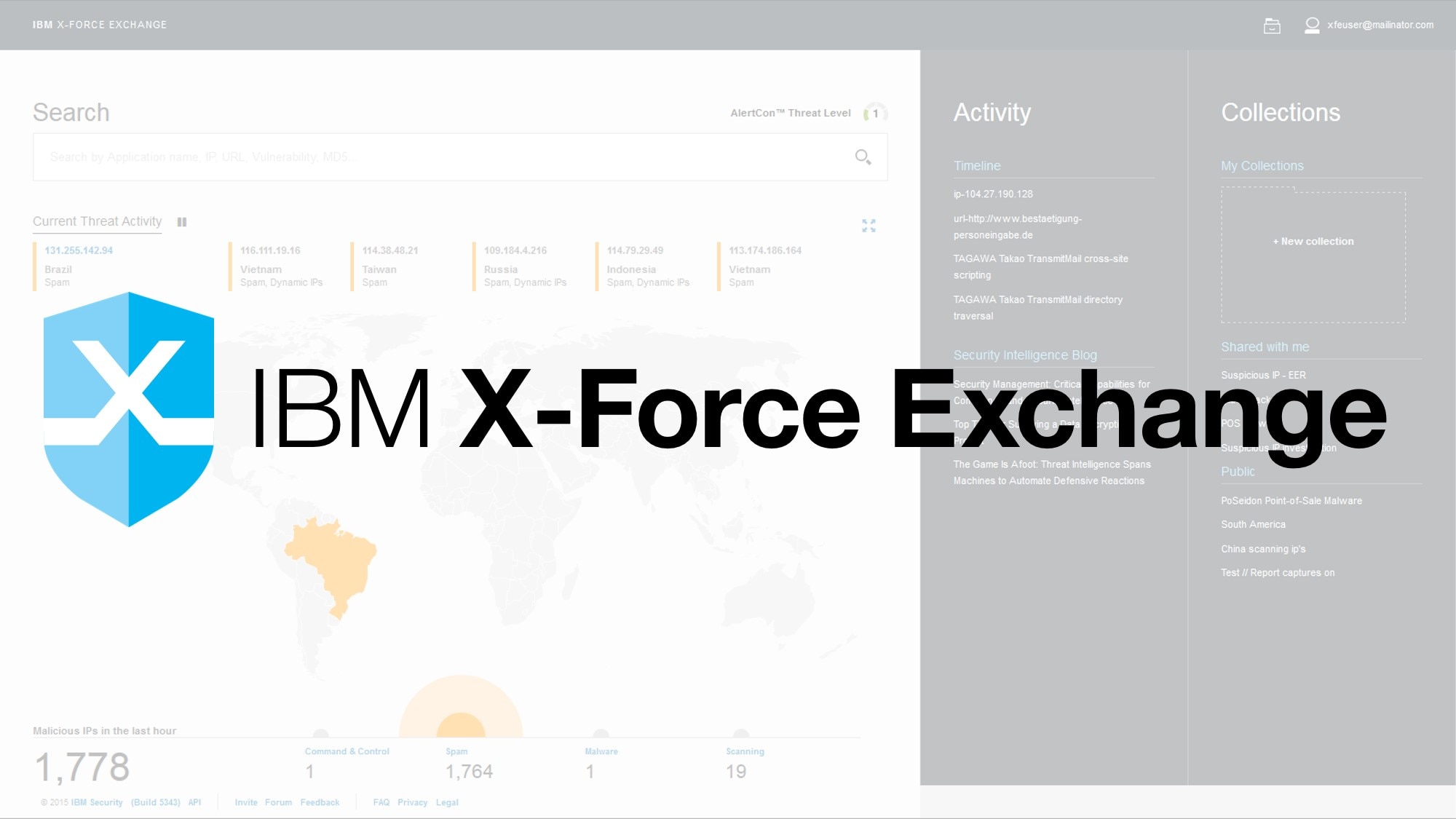The image size is (1456, 819).
Task: Click the search magnifier icon
Action: 862,157
